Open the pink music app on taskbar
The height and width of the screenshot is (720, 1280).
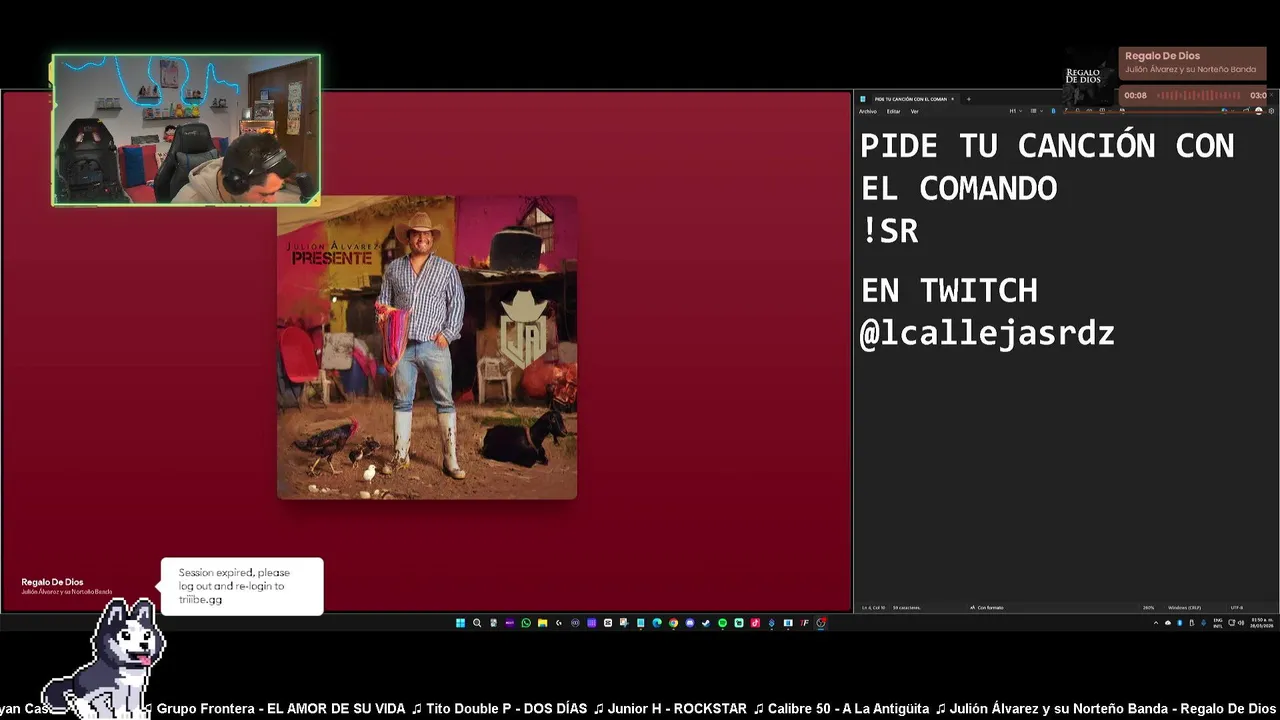[755, 623]
